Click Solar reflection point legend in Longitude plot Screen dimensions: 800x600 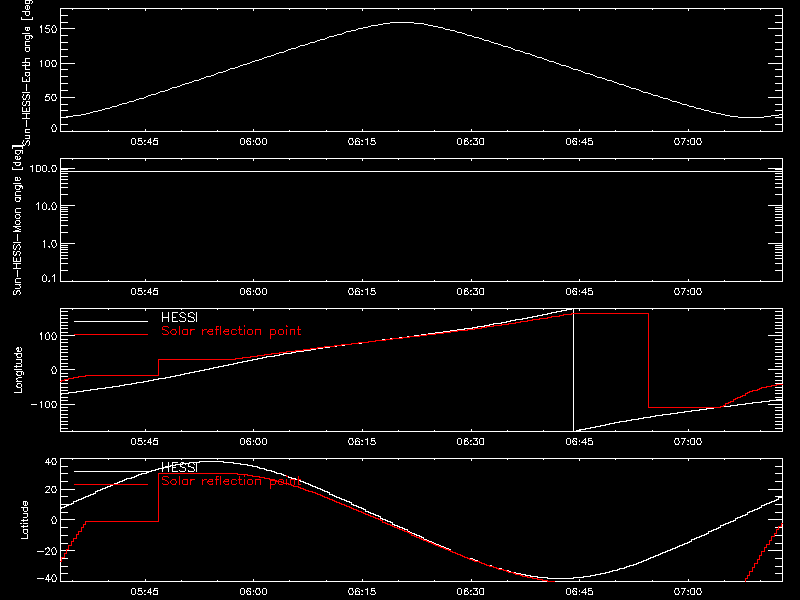point(231,331)
